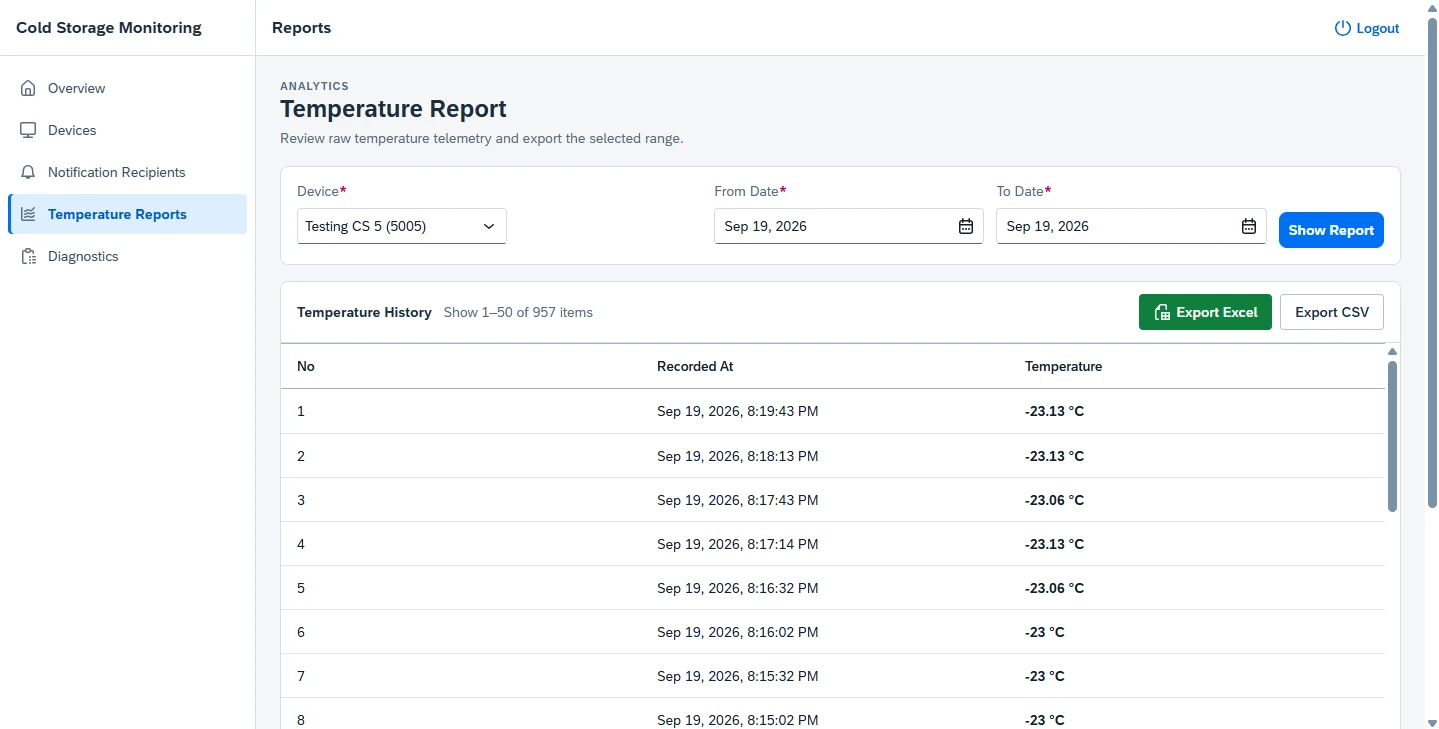Click the table's vertical scrollbar thumb
This screenshot has width=1439, height=729.
(1392, 436)
